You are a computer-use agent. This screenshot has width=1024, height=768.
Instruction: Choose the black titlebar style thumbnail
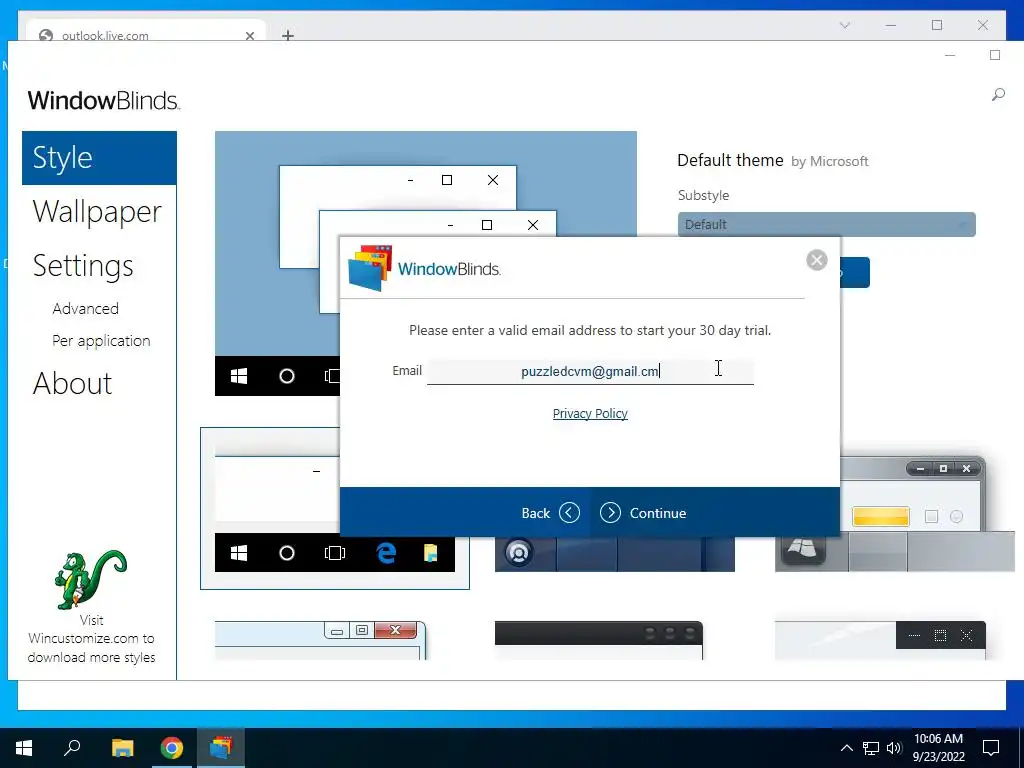coord(599,640)
